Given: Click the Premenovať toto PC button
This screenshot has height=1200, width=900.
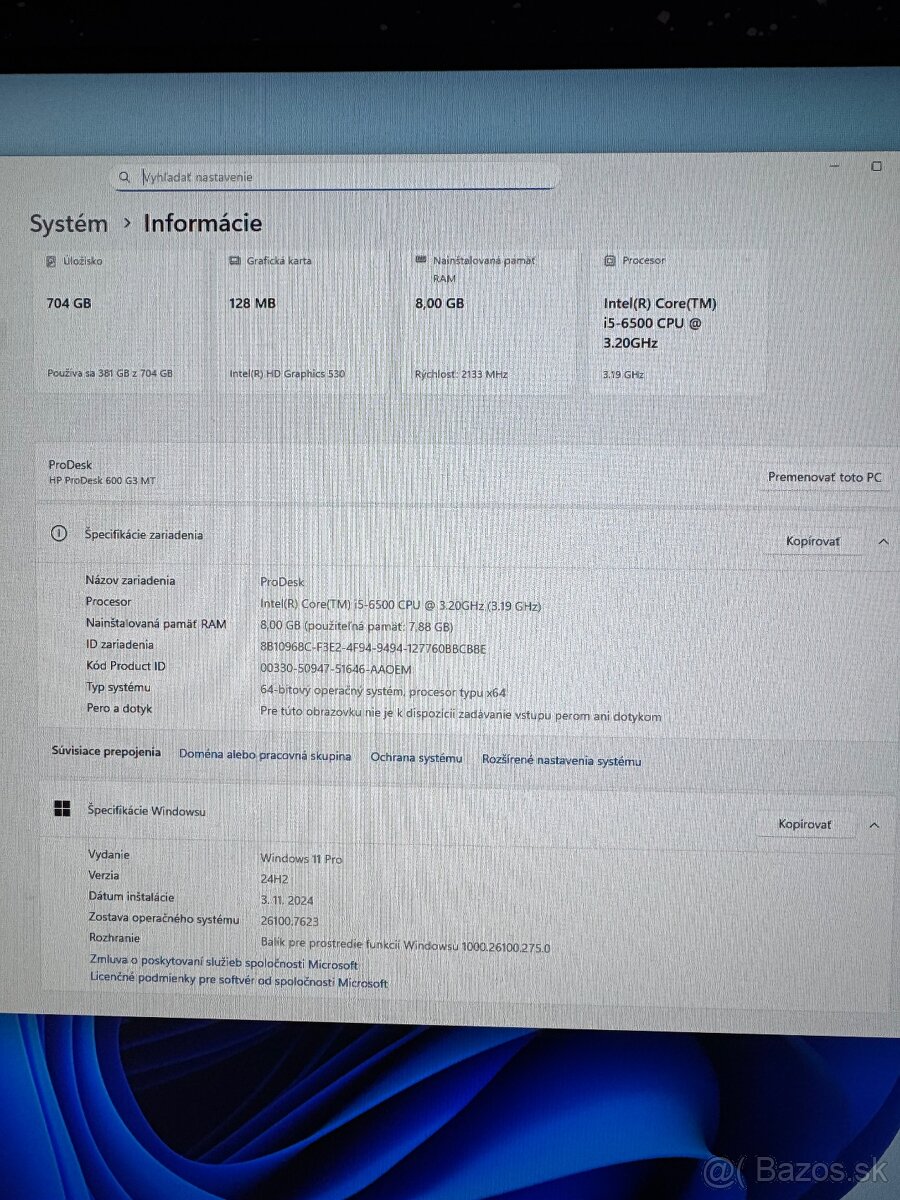Looking at the screenshot, I should (x=822, y=477).
